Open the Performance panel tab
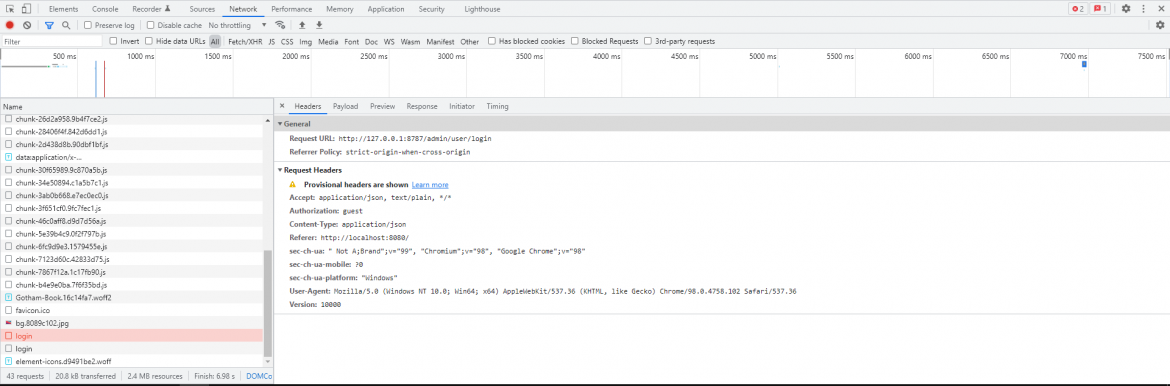The image size is (1170, 386). pyautogui.click(x=292, y=9)
